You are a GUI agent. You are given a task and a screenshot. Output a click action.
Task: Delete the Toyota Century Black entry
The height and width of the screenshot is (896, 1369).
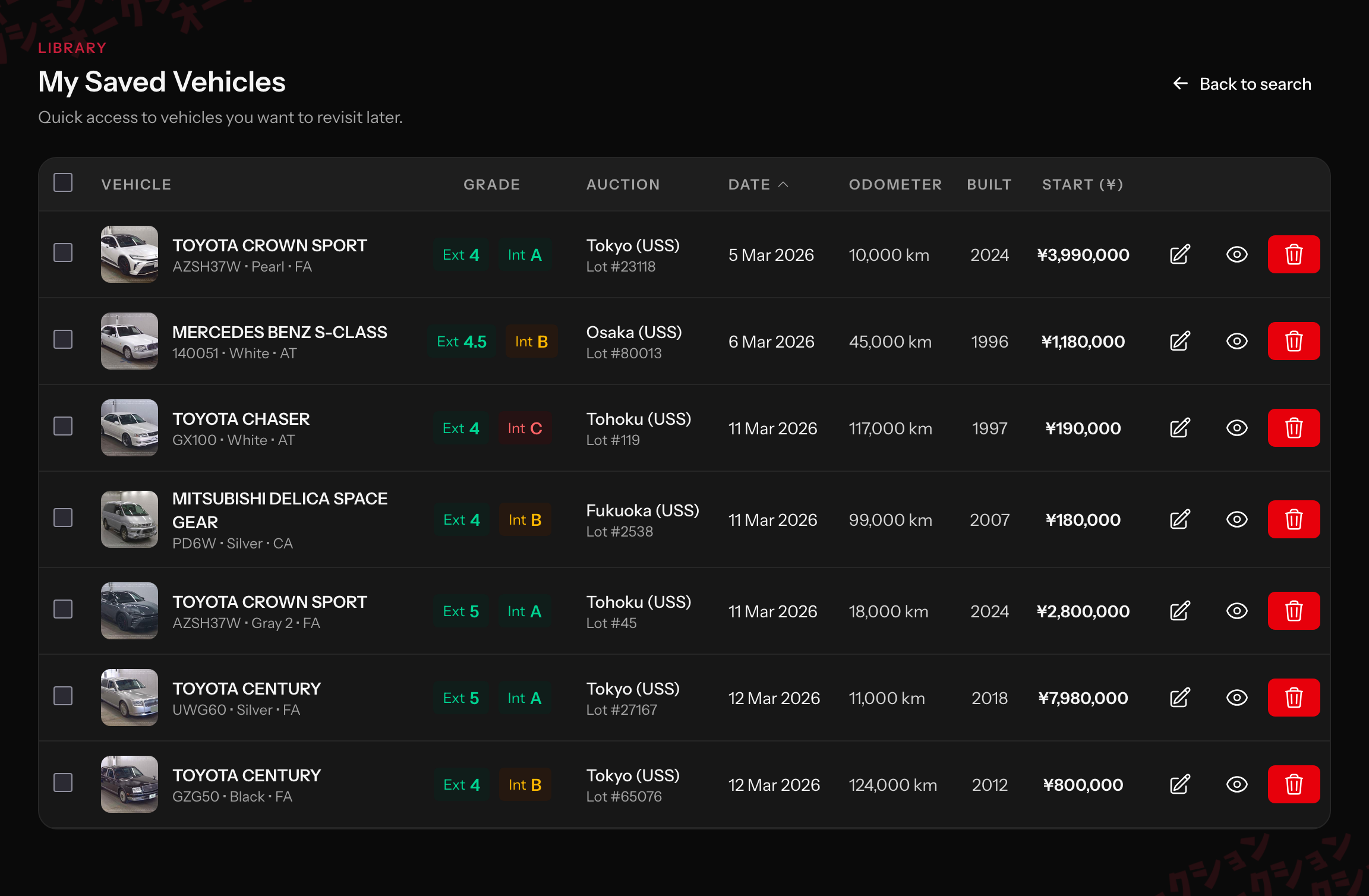[1294, 784]
